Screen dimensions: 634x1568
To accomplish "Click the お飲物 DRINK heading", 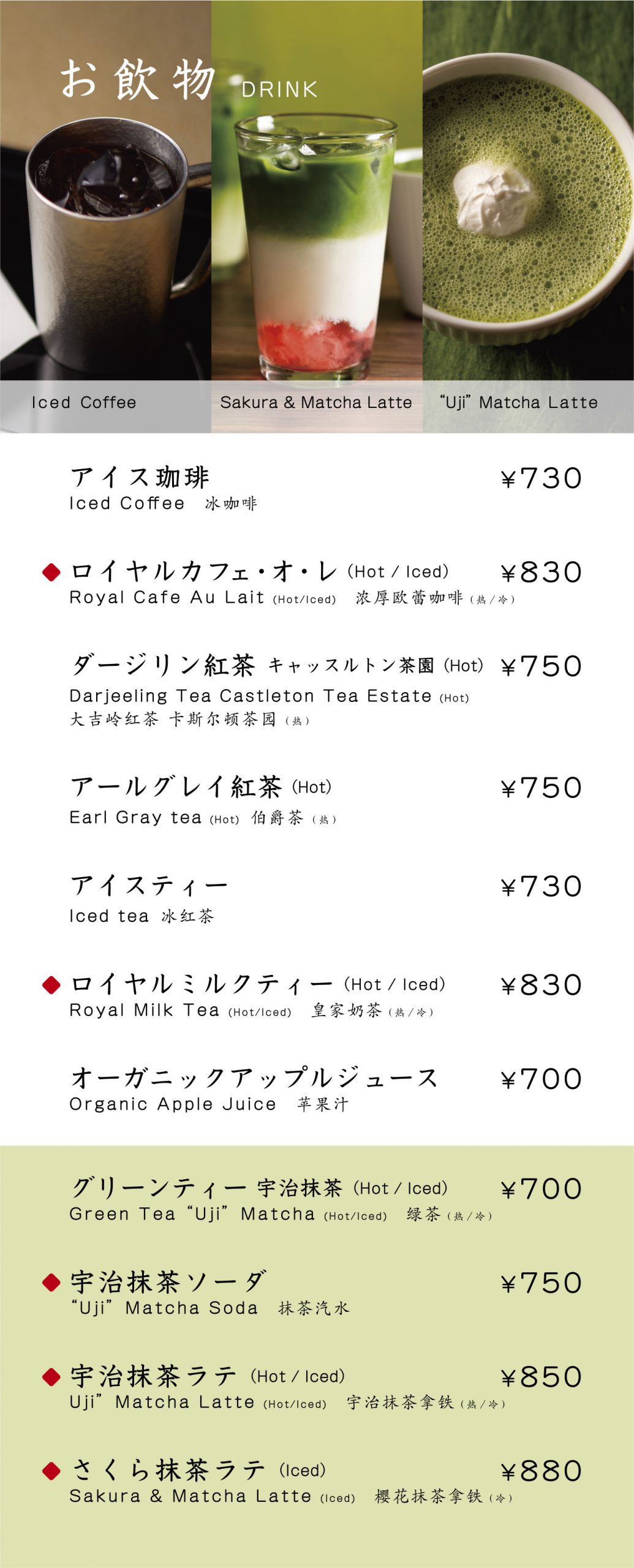I will click(189, 80).
